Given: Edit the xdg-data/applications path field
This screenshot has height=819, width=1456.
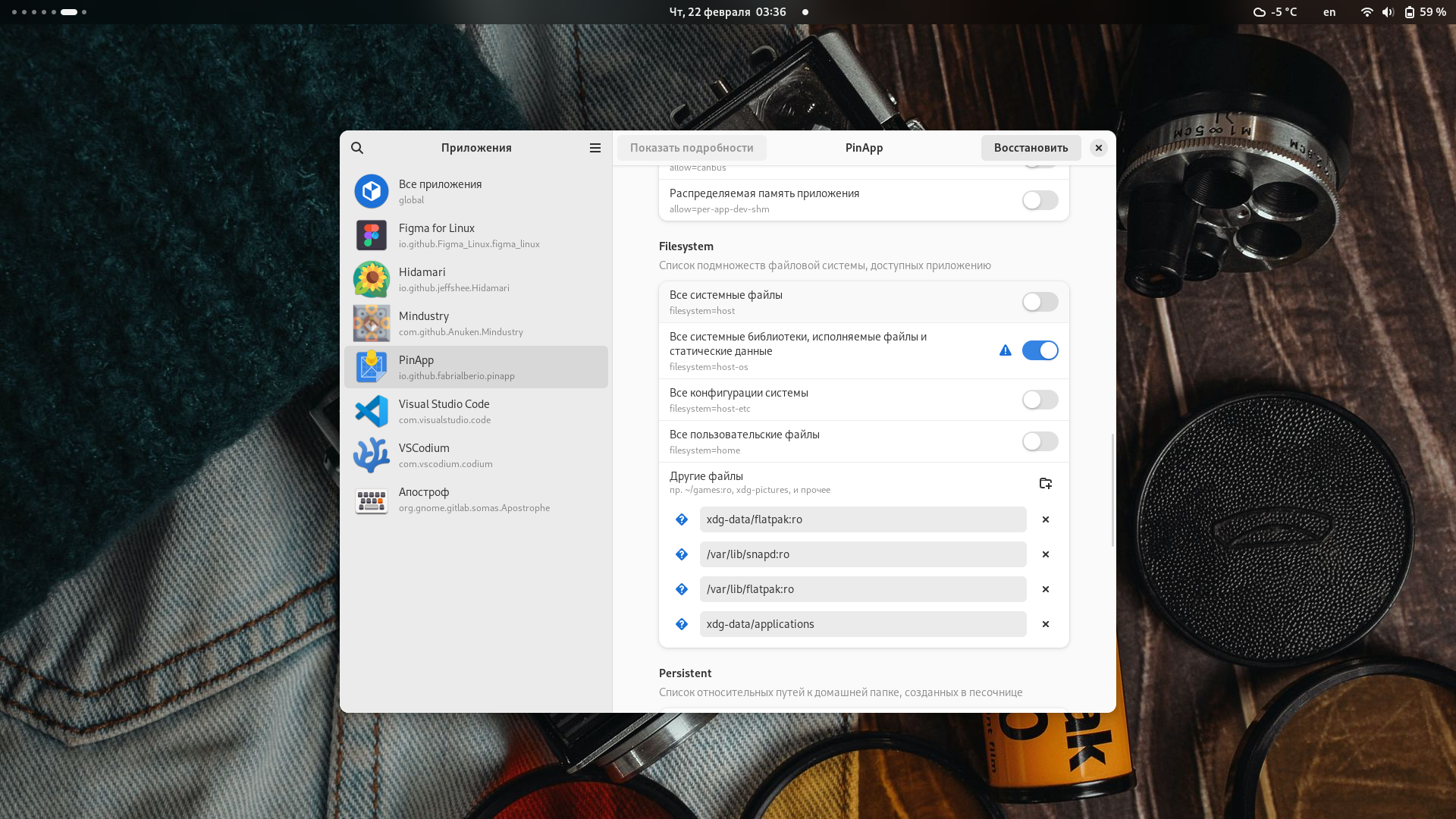Looking at the screenshot, I should point(863,624).
